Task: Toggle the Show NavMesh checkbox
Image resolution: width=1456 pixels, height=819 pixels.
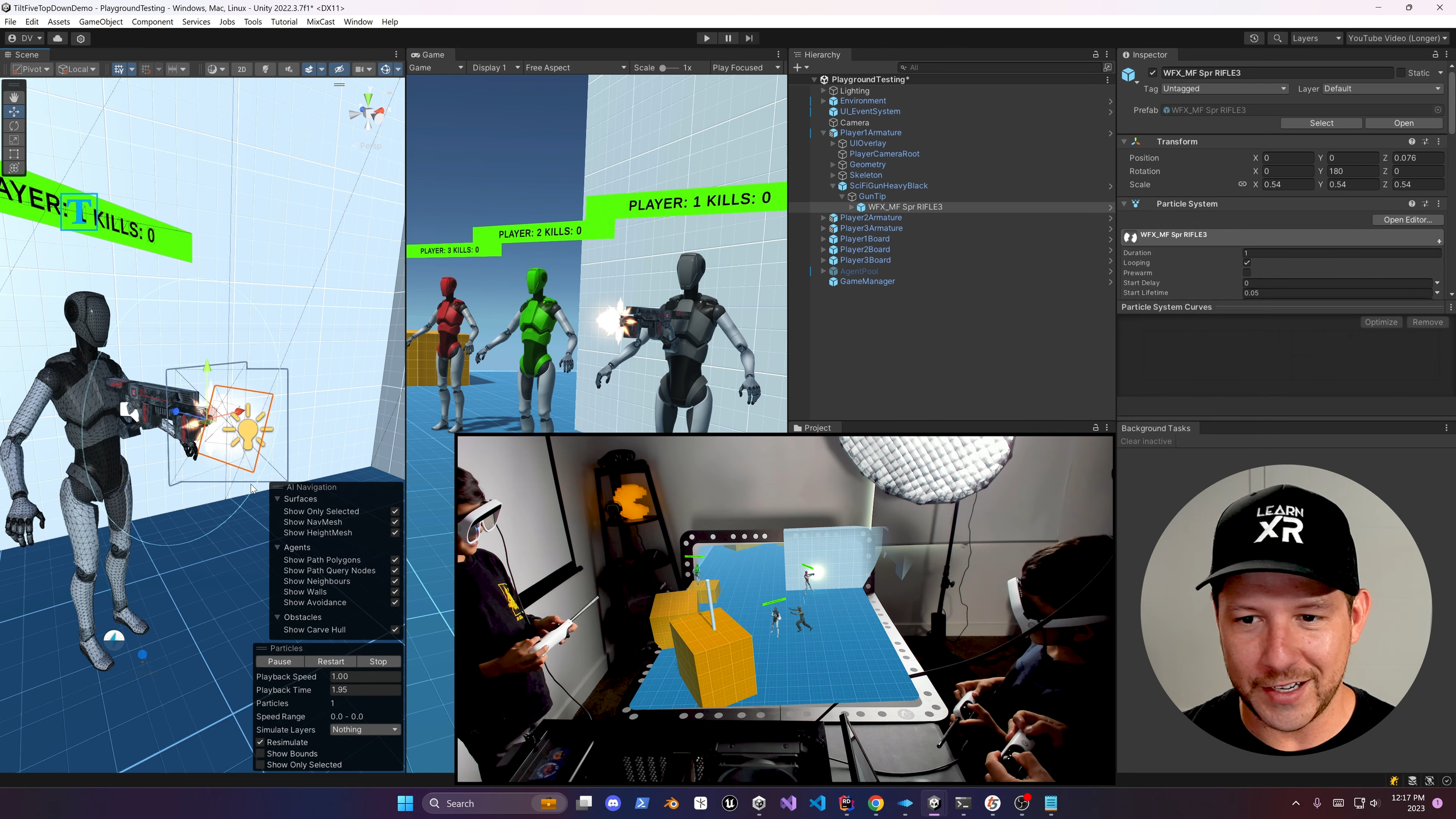Action: [395, 522]
